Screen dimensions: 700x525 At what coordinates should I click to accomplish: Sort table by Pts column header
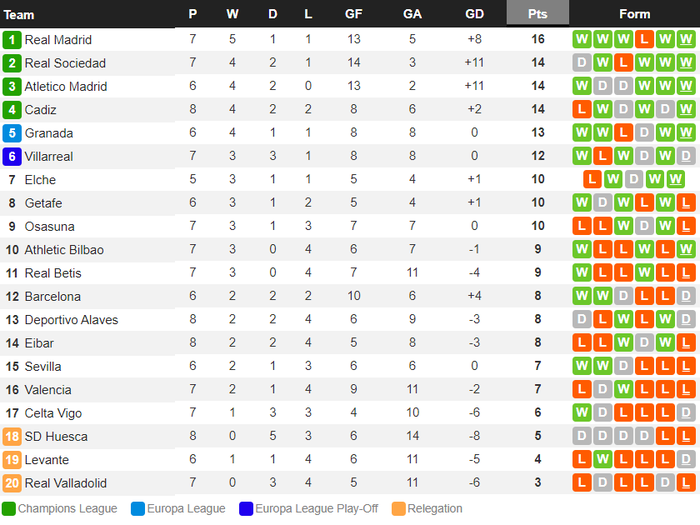(x=538, y=14)
